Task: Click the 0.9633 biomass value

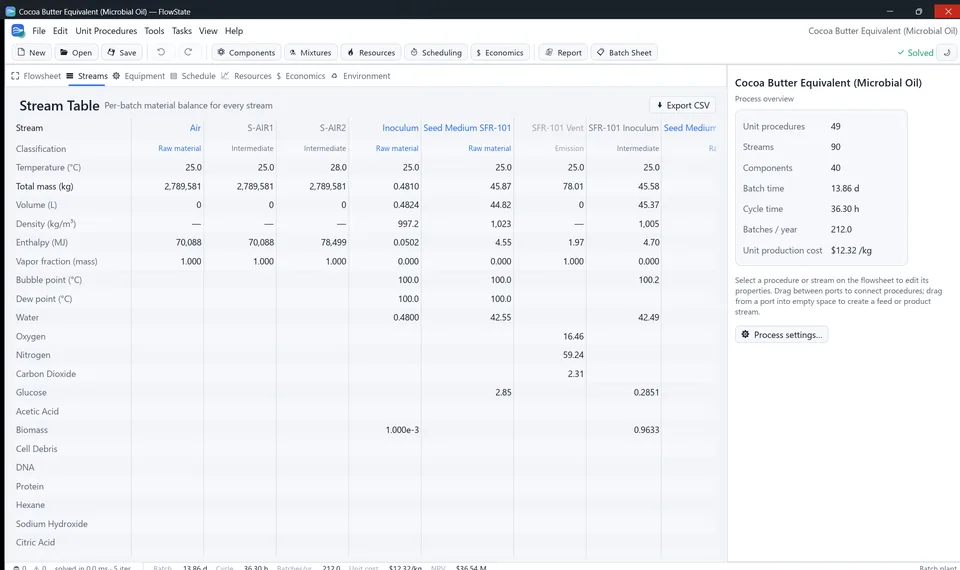Action: tap(647, 430)
